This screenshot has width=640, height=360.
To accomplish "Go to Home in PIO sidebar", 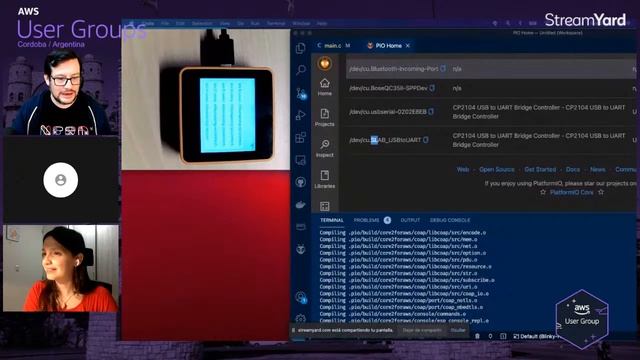I will tap(325, 87).
